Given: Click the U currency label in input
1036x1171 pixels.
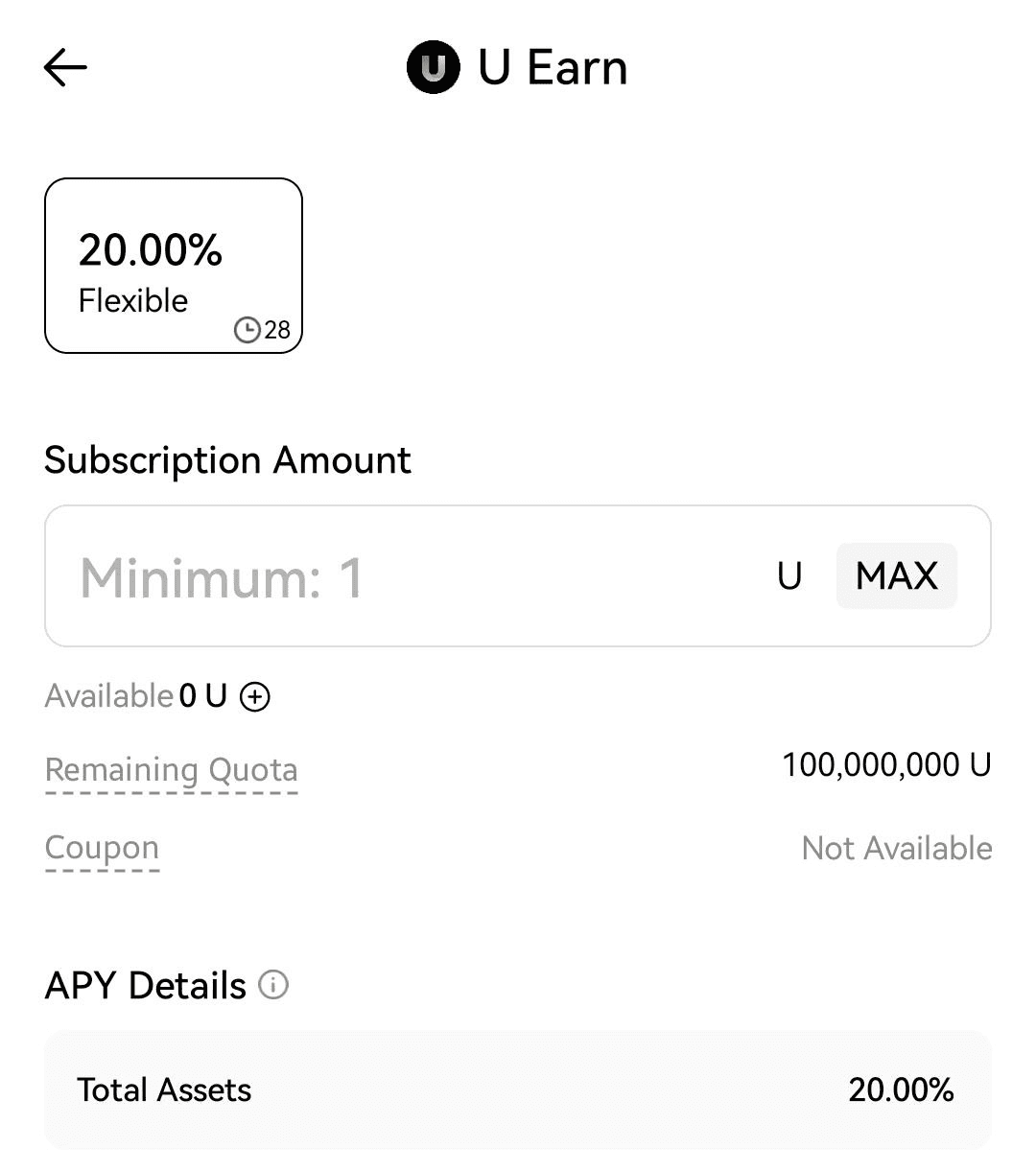Looking at the screenshot, I should [789, 576].
